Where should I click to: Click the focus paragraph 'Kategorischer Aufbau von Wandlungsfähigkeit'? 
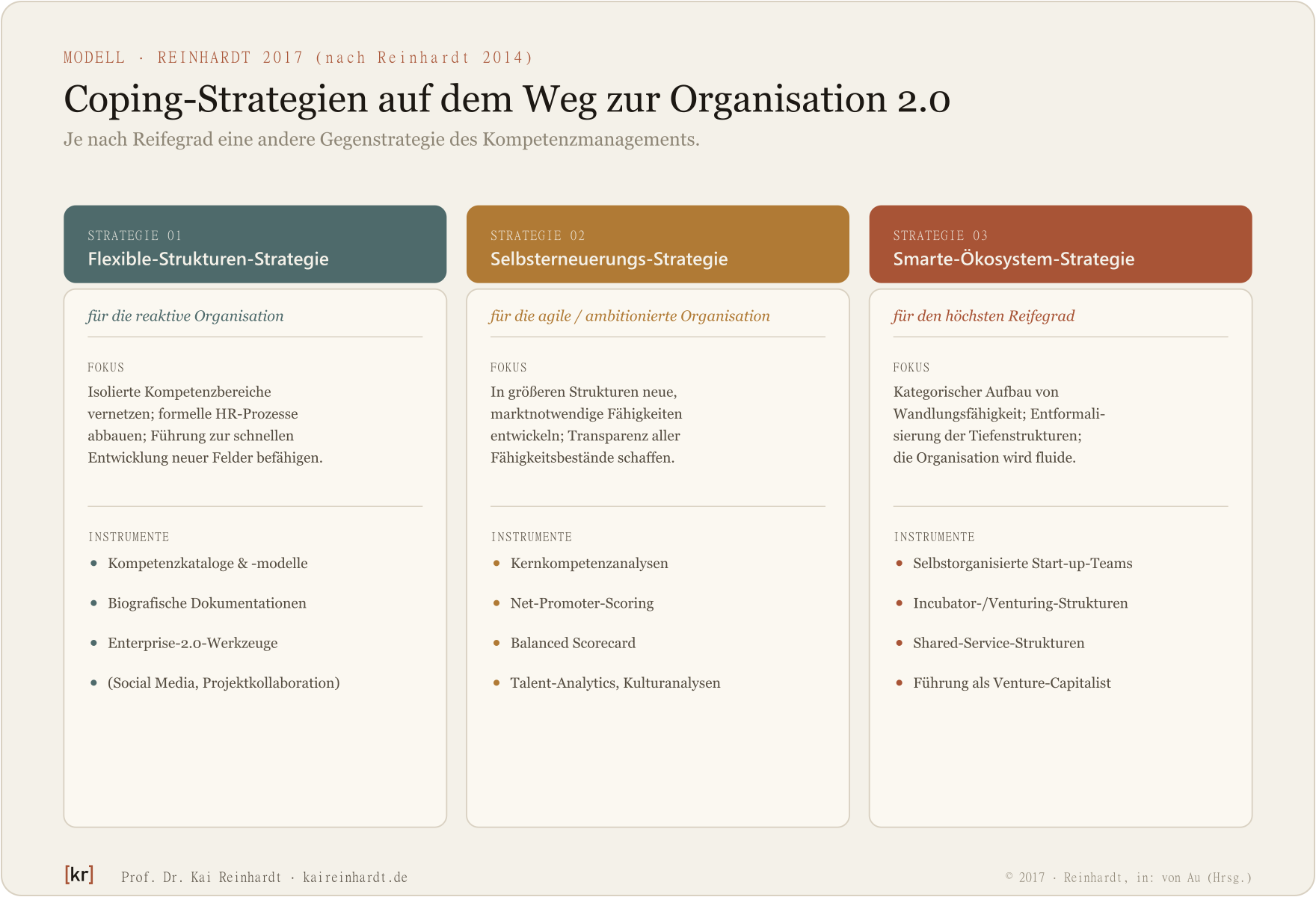tap(999, 425)
